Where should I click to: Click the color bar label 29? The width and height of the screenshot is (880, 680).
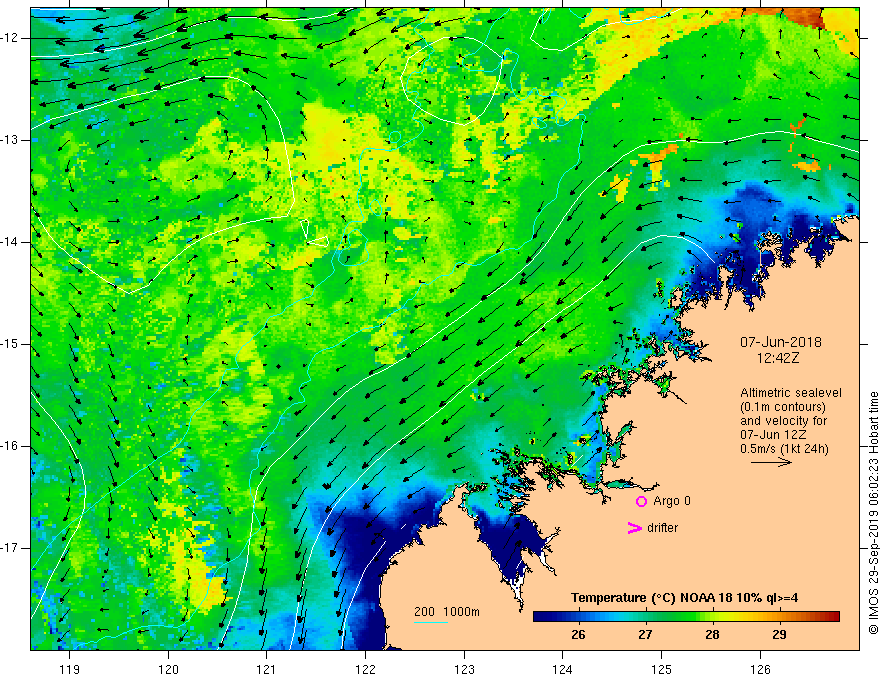pyautogui.click(x=779, y=635)
